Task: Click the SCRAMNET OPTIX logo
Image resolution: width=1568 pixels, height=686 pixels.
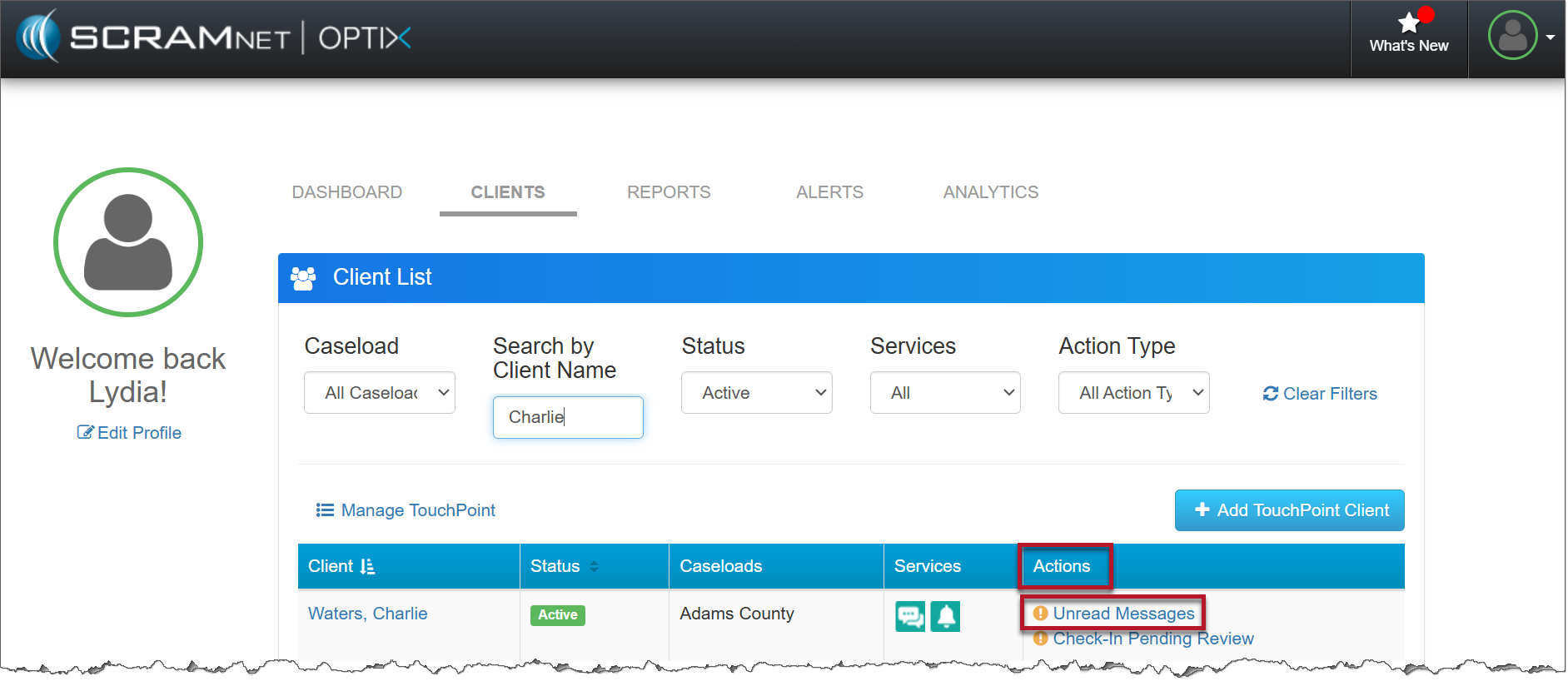Action: (214, 37)
